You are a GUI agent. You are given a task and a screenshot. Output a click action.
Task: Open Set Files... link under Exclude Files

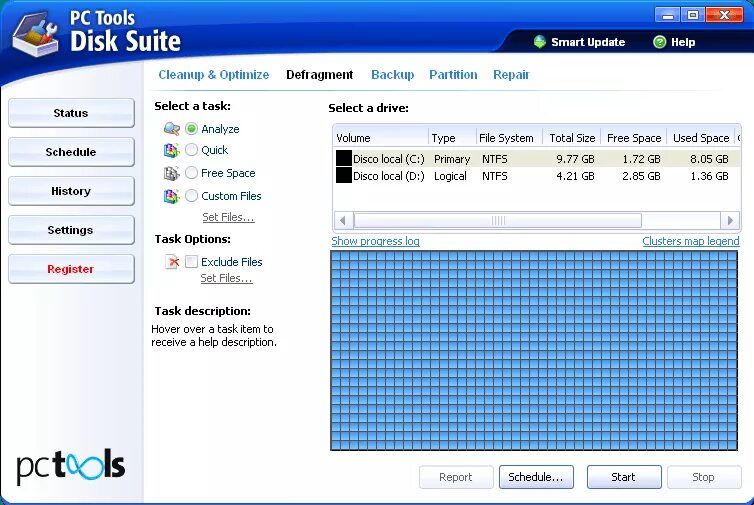226,278
